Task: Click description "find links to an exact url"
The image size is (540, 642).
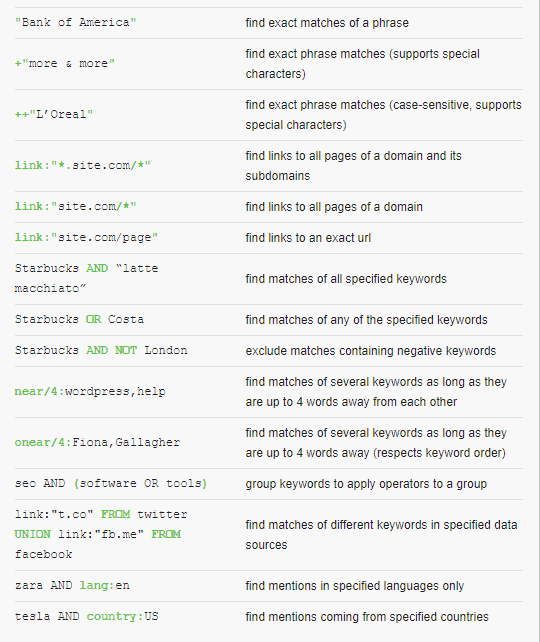Action: (308, 238)
